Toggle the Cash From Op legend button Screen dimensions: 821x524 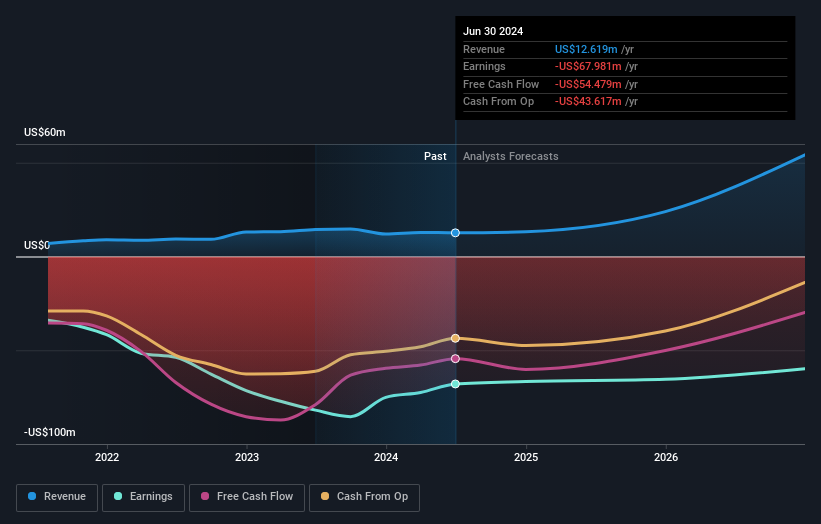(364, 497)
